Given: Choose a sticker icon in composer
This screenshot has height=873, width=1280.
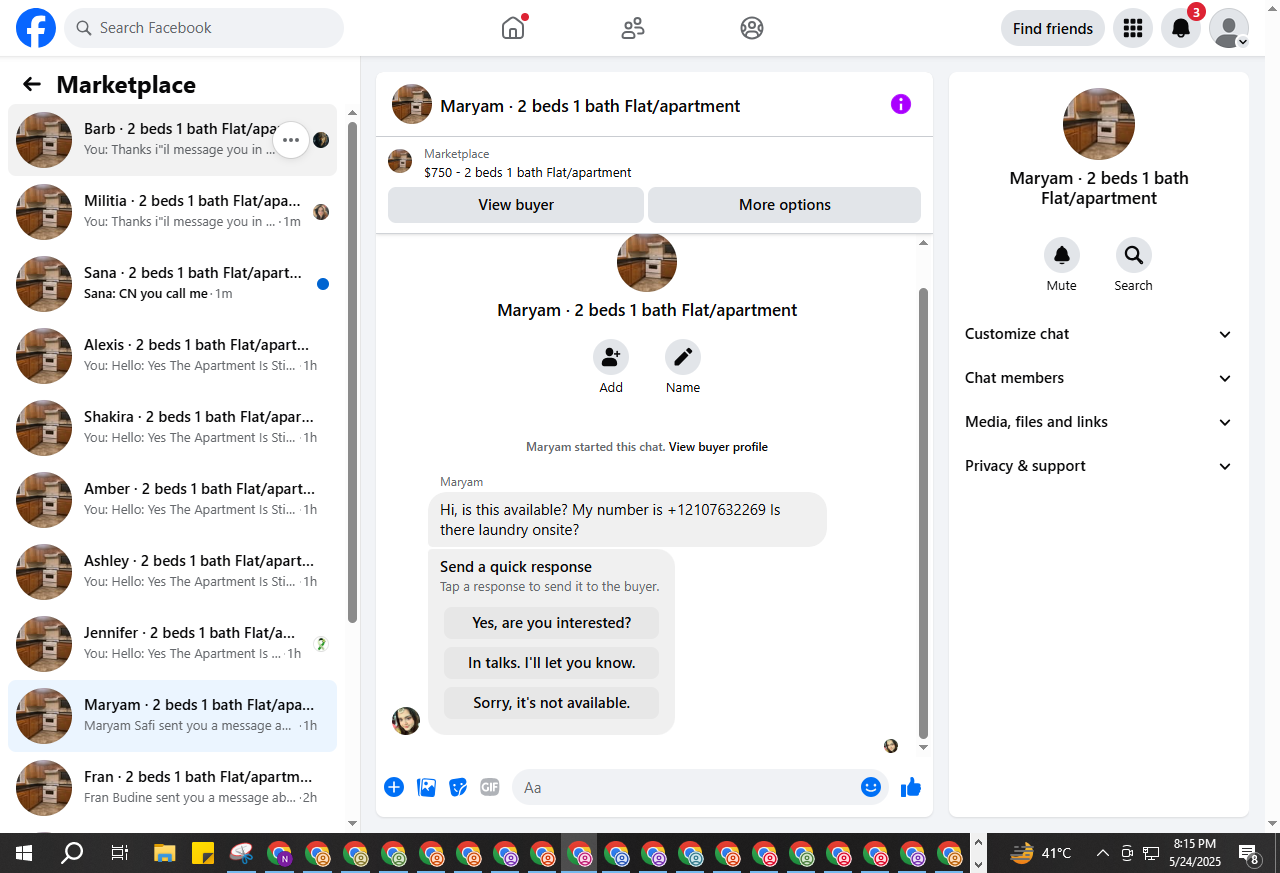Looking at the screenshot, I should pos(458,787).
